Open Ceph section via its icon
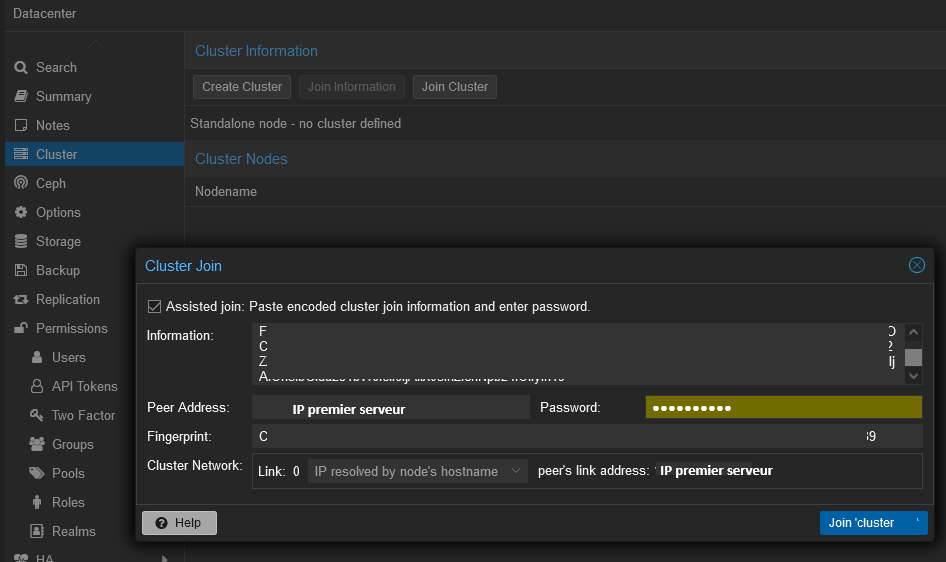 (21, 183)
